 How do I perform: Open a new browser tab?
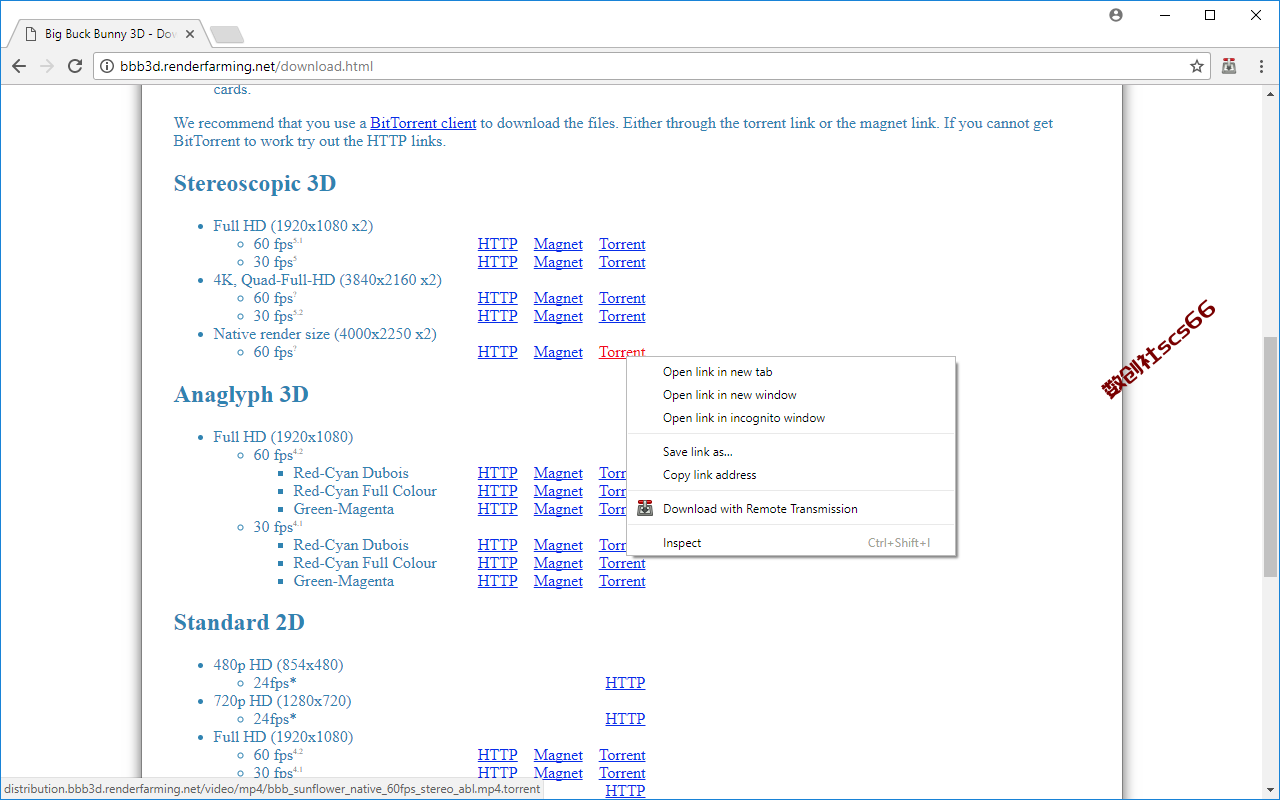pyautogui.click(x=227, y=35)
